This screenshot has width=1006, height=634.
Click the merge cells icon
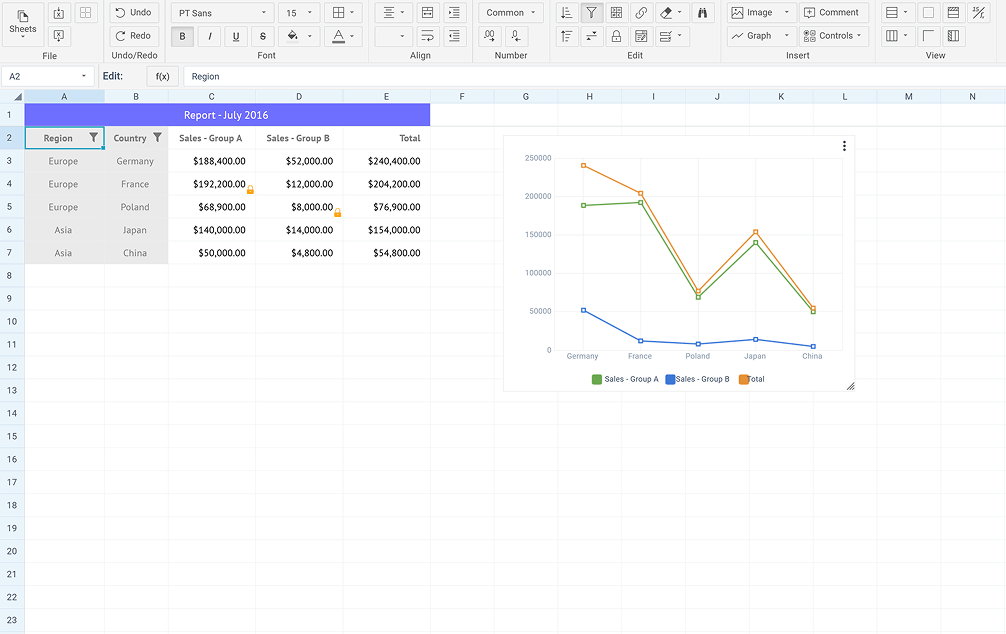pyautogui.click(x=427, y=13)
